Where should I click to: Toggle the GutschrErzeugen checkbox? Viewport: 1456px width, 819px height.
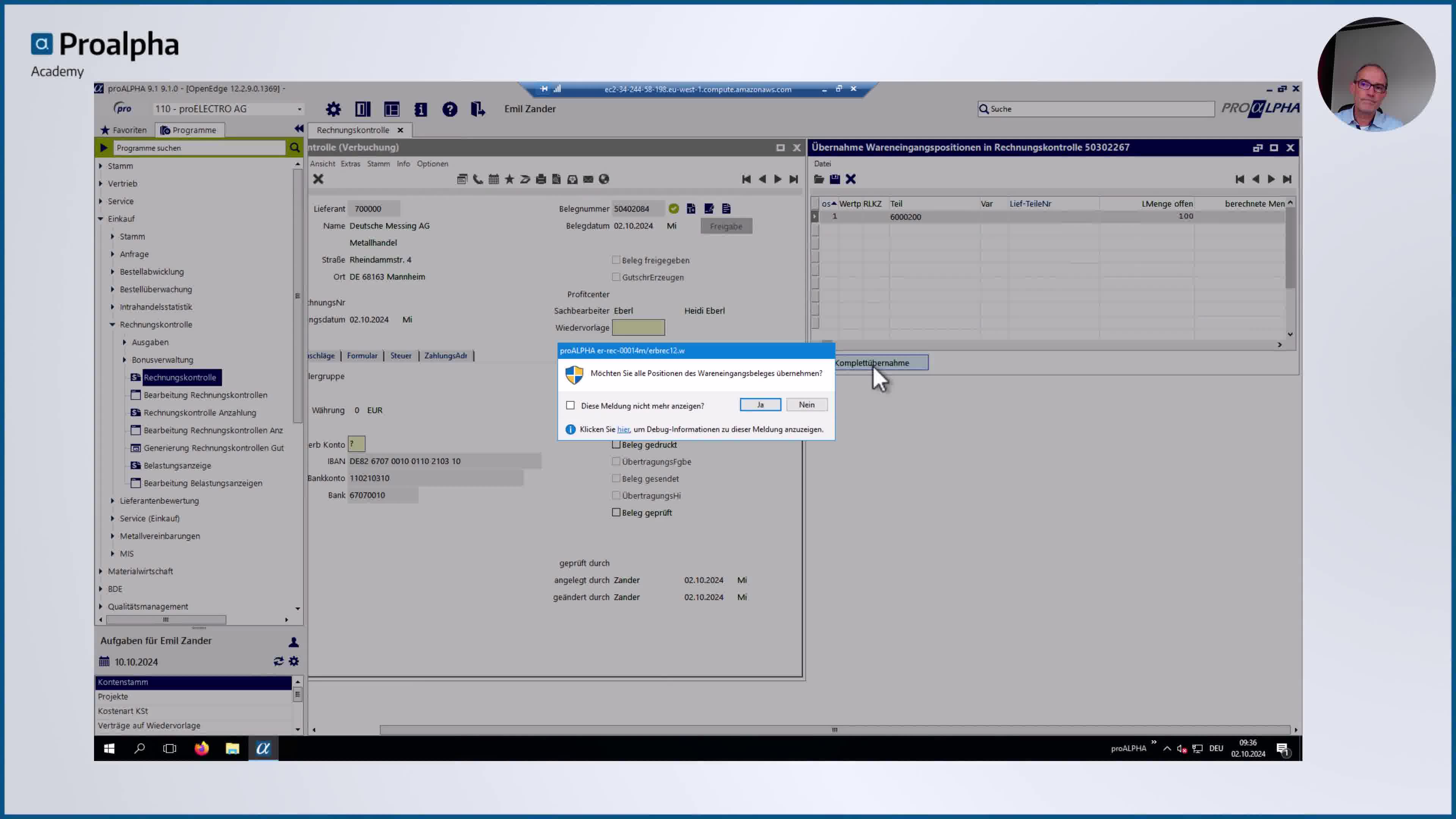pyautogui.click(x=616, y=277)
